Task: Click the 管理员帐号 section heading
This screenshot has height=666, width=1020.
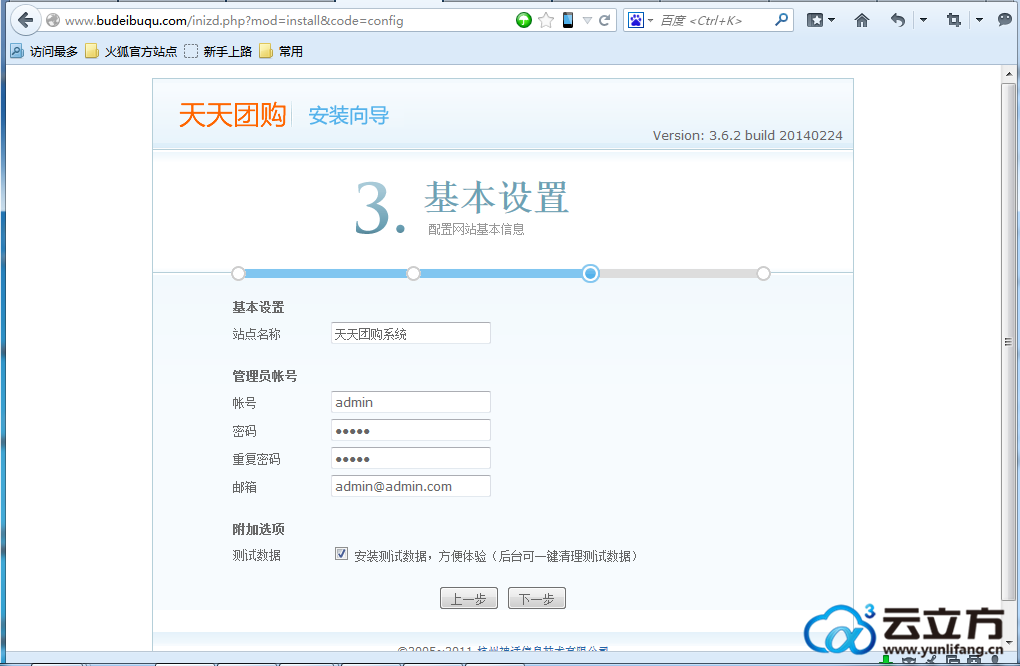Action: coord(265,376)
